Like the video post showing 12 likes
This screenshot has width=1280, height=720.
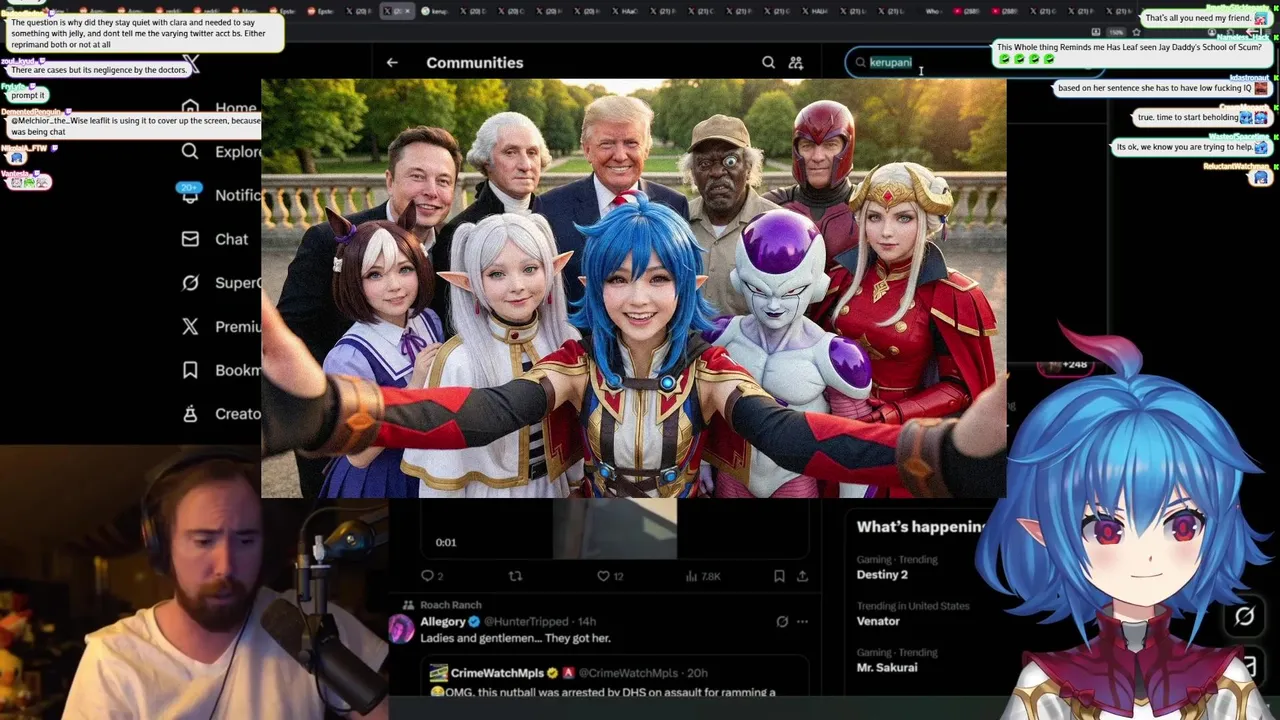[610, 576]
